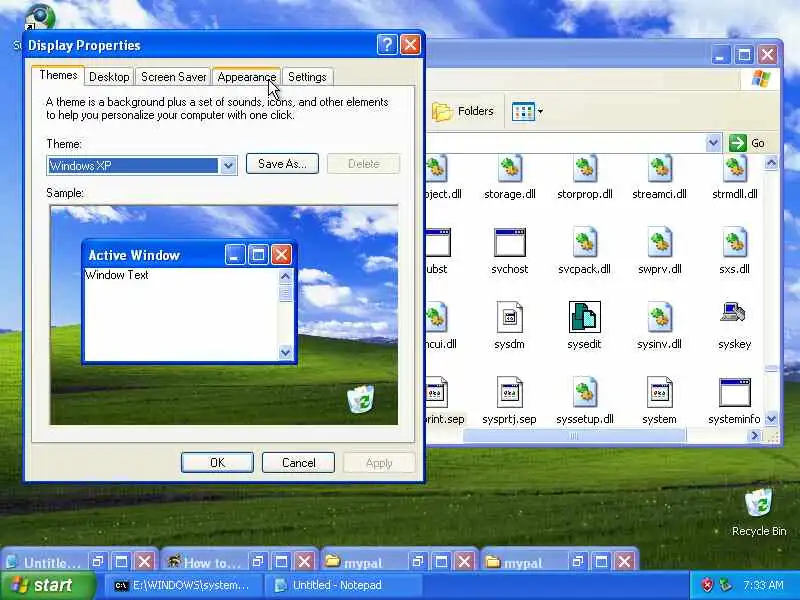Open the storage.dll file icon
This screenshot has width=800, height=600.
(510, 169)
